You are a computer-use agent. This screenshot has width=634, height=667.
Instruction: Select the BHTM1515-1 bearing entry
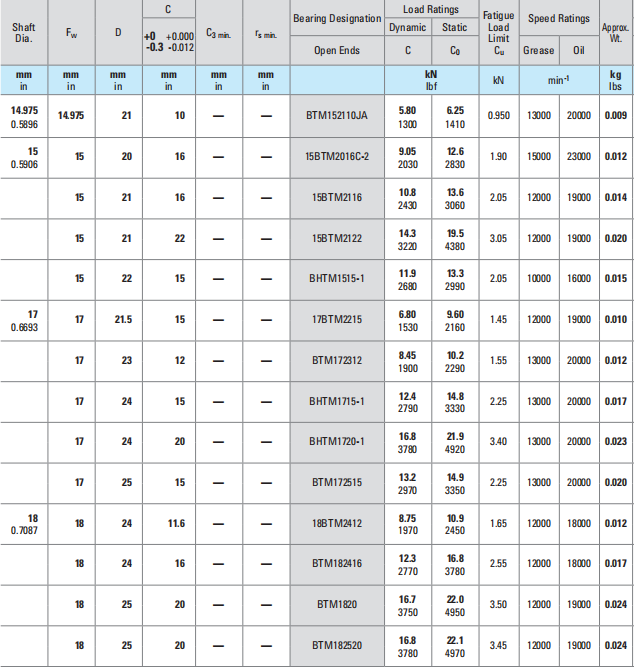pos(337,279)
